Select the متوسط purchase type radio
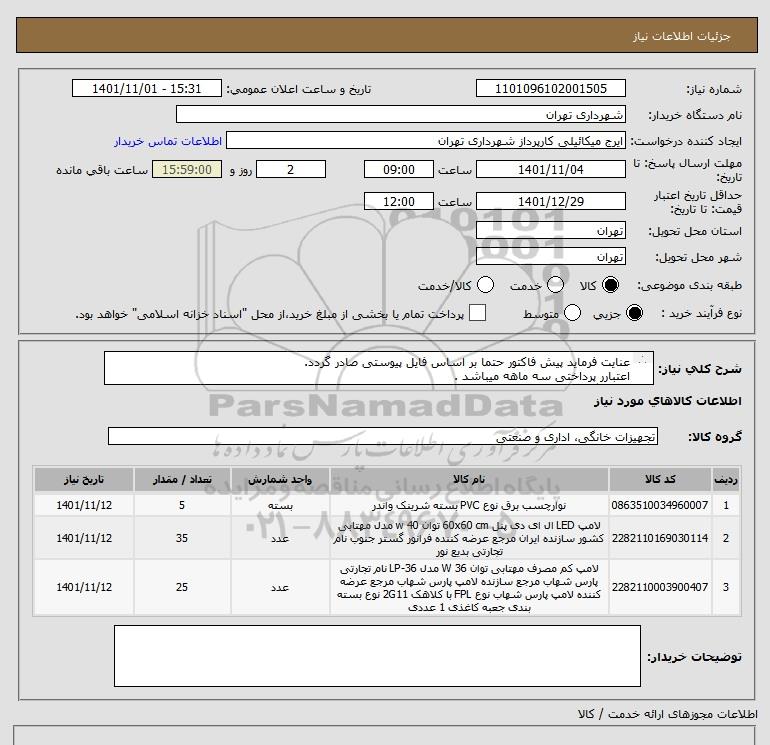The image size is (770, 745). tap(572, 313)
